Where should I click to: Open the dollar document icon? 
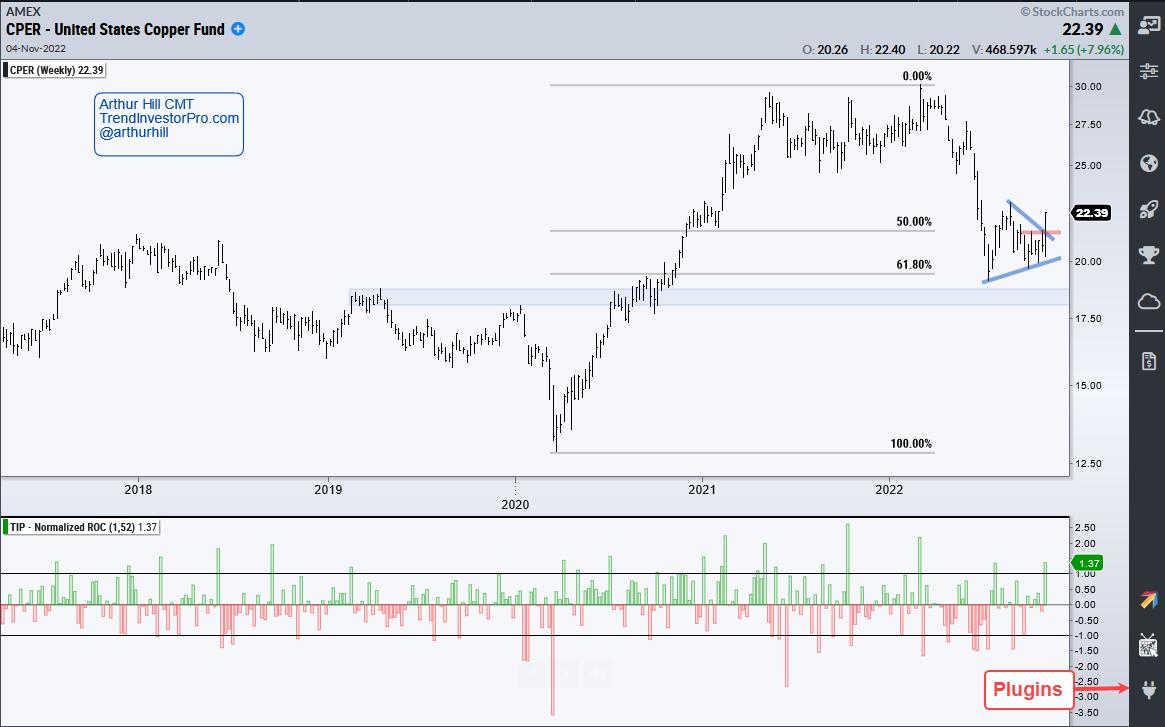pyautogui.click(x=1147, y=359)
